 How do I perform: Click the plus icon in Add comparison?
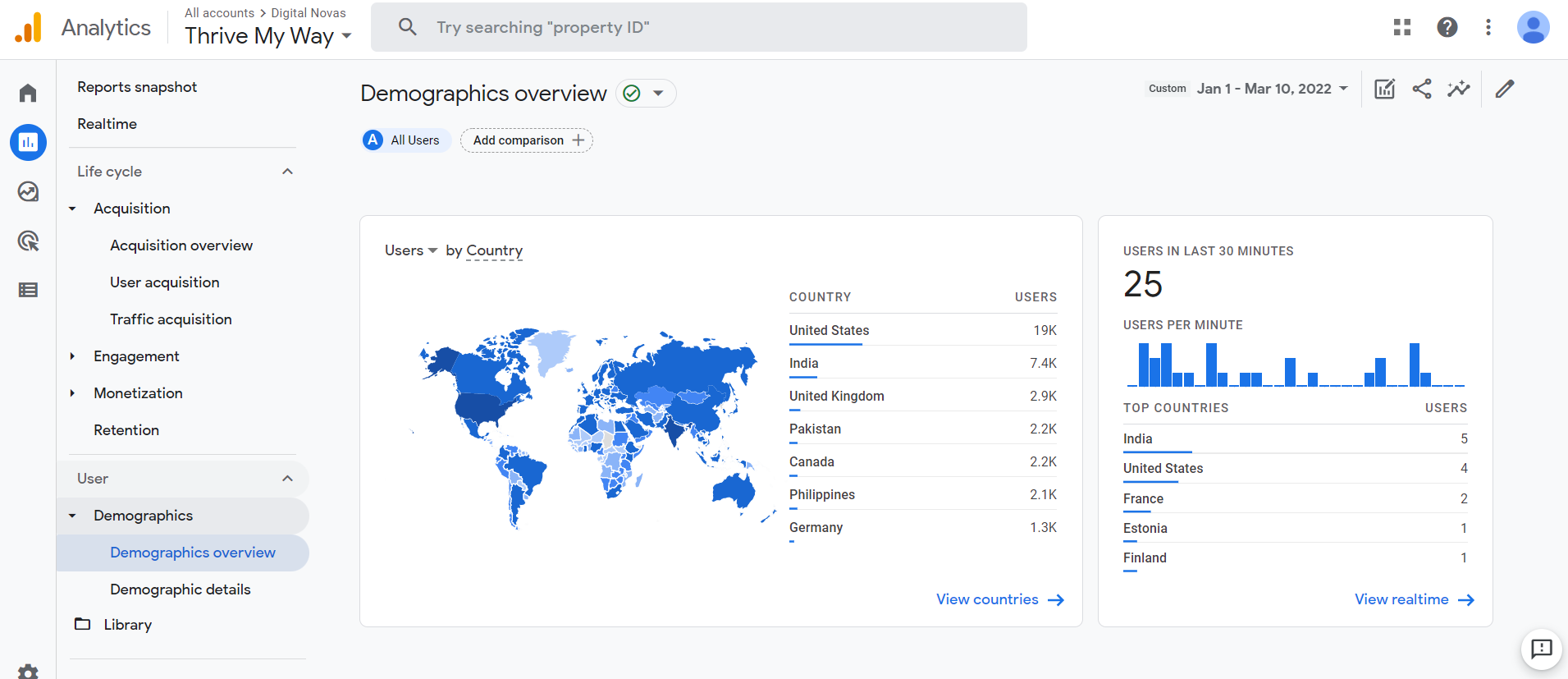[x=578, y=140]
